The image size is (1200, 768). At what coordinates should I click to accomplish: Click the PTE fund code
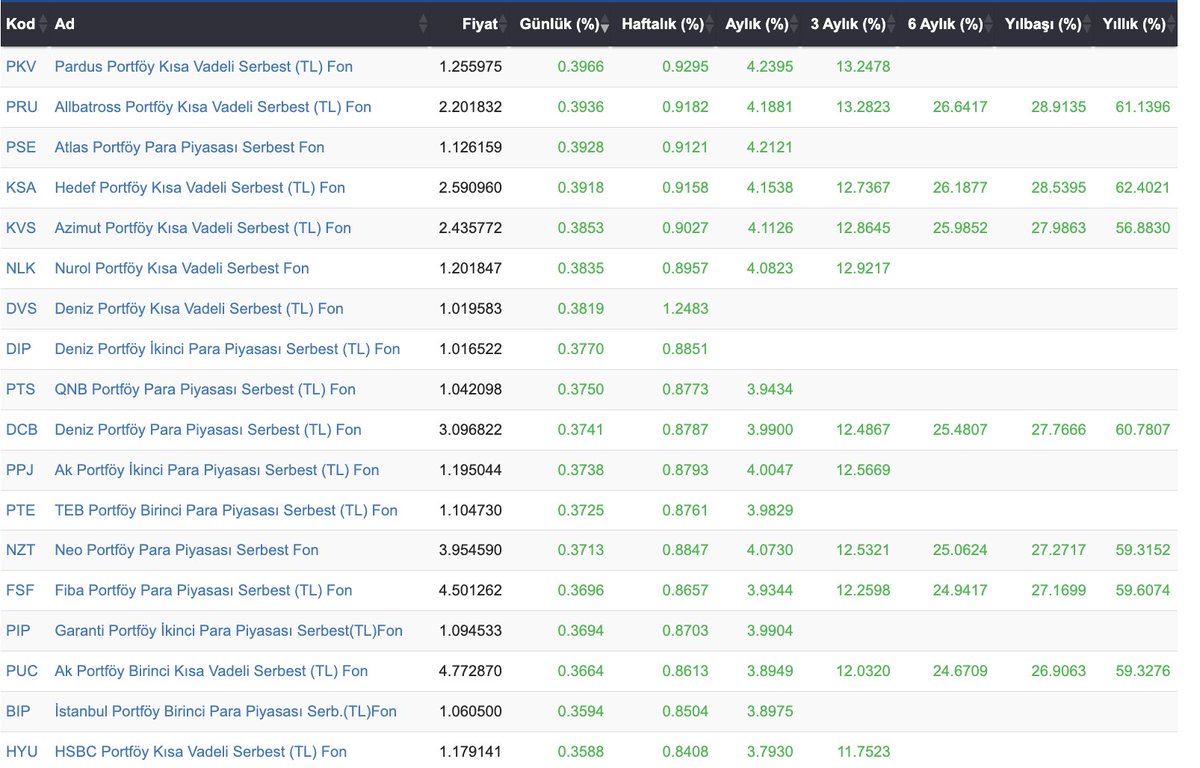point(20,510)
